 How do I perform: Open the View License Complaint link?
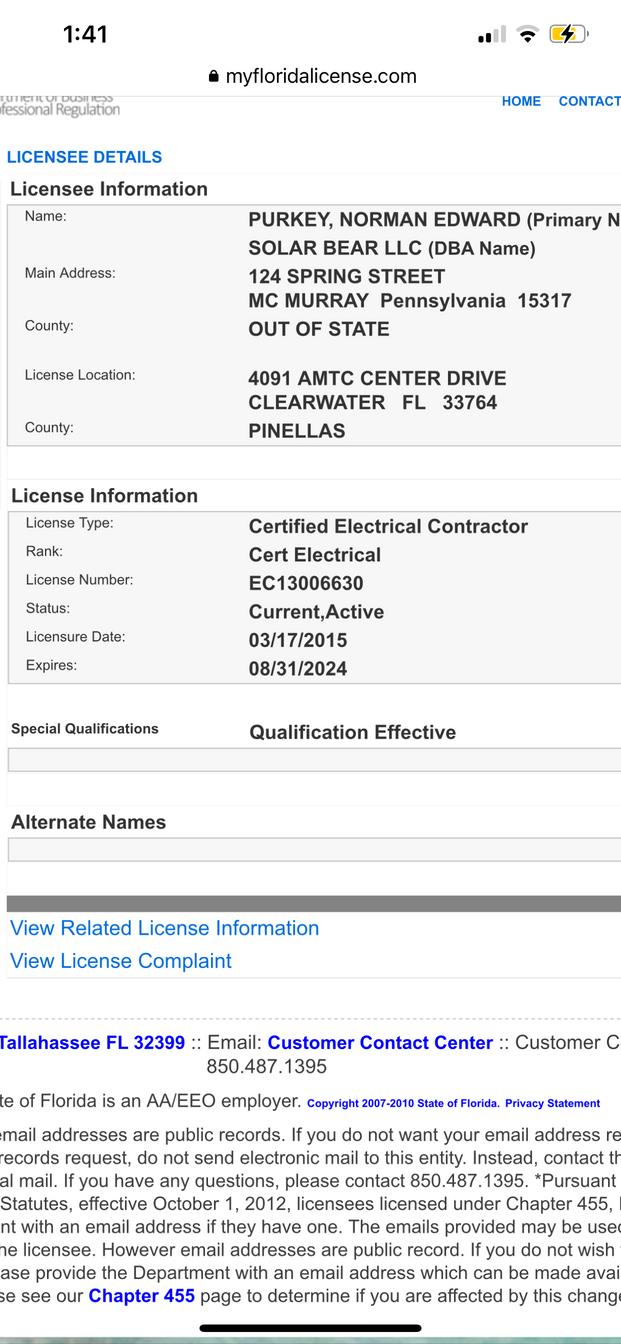click(x=120, y=961)
